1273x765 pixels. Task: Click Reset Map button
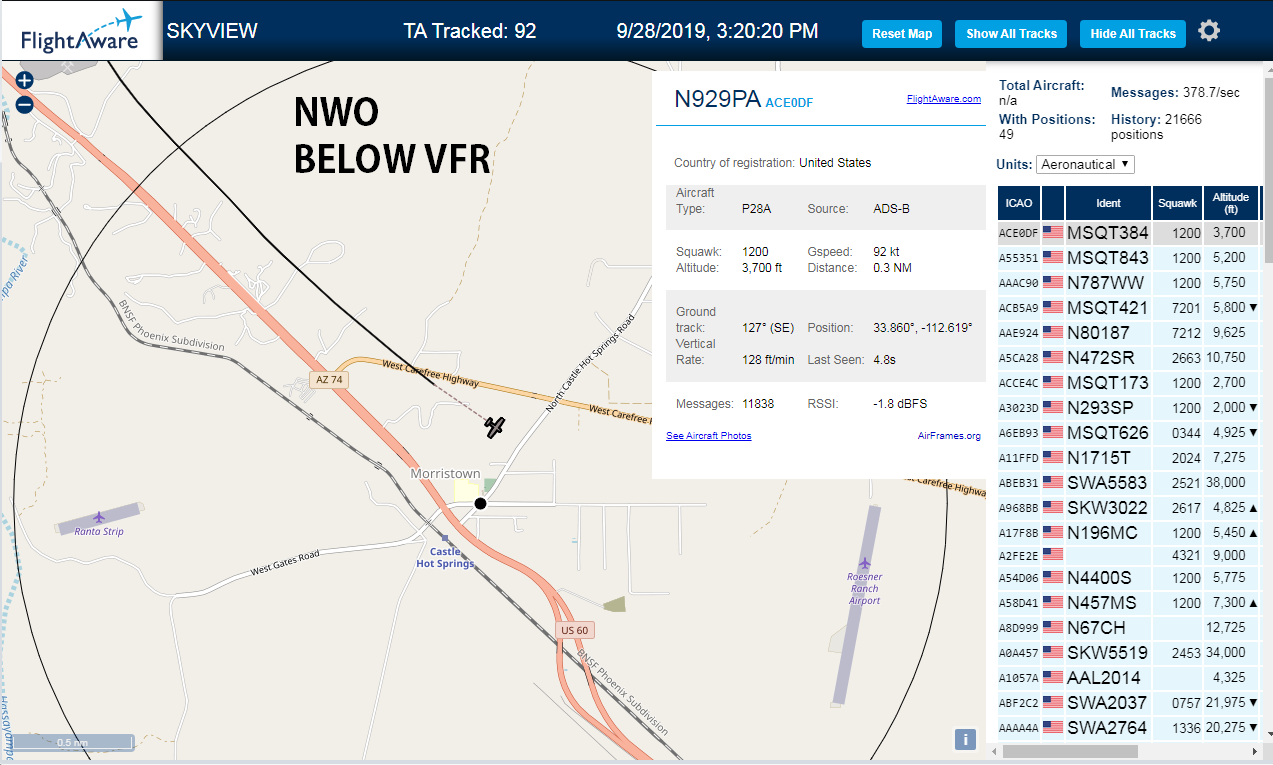coord(902,33)
